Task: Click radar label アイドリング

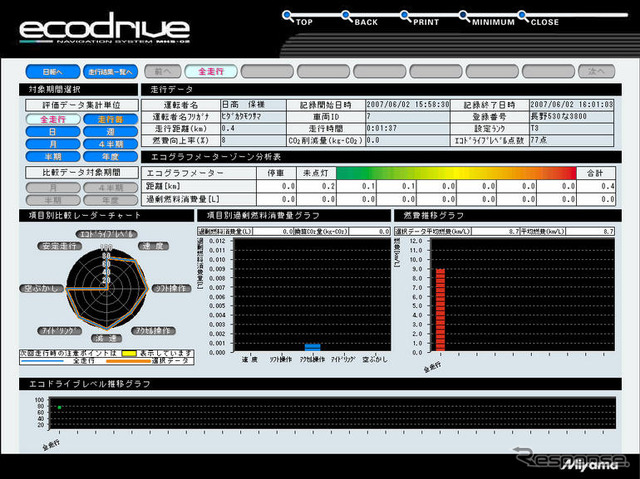Action: tap(60, 330)
